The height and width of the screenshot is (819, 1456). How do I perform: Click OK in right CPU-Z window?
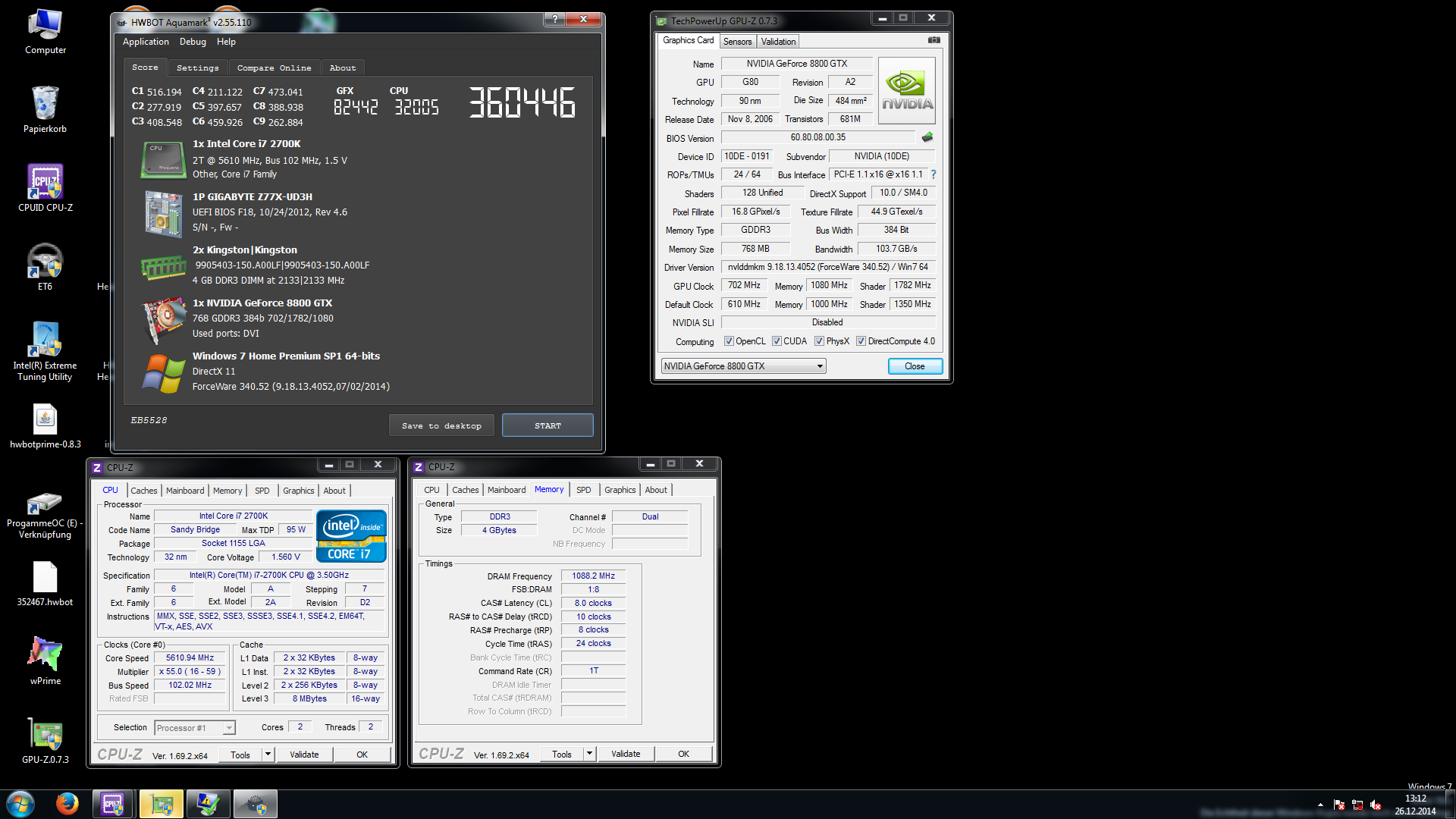683,754
